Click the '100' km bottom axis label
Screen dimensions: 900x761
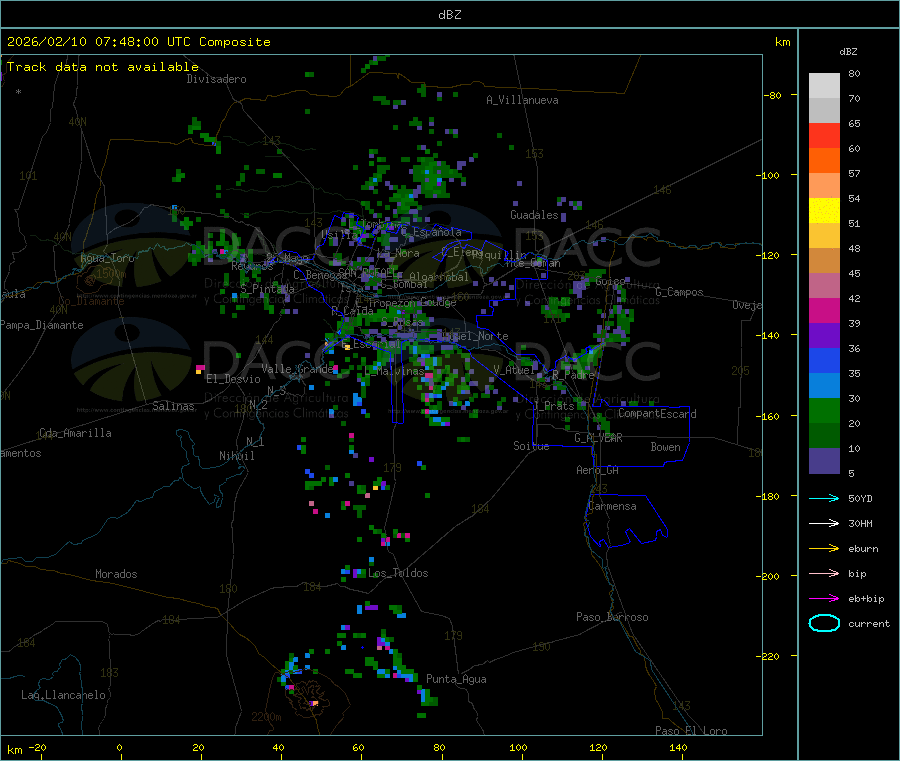(518, 747)
